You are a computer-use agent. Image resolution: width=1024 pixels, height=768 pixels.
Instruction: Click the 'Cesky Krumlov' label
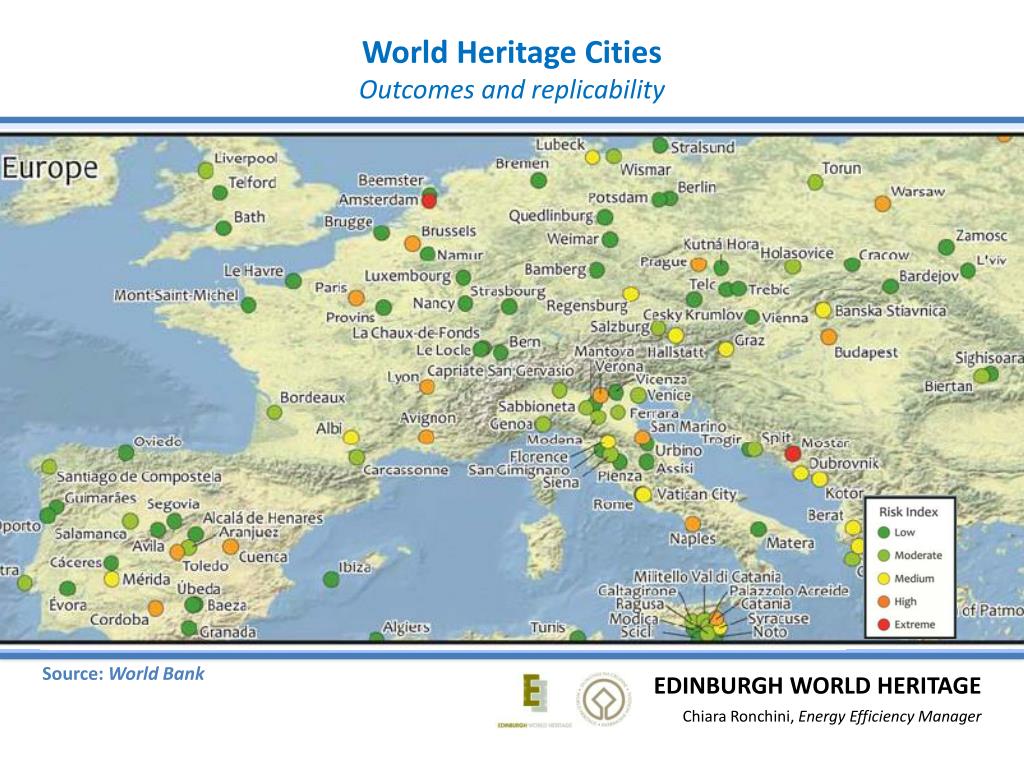click(x=693, y=315)
